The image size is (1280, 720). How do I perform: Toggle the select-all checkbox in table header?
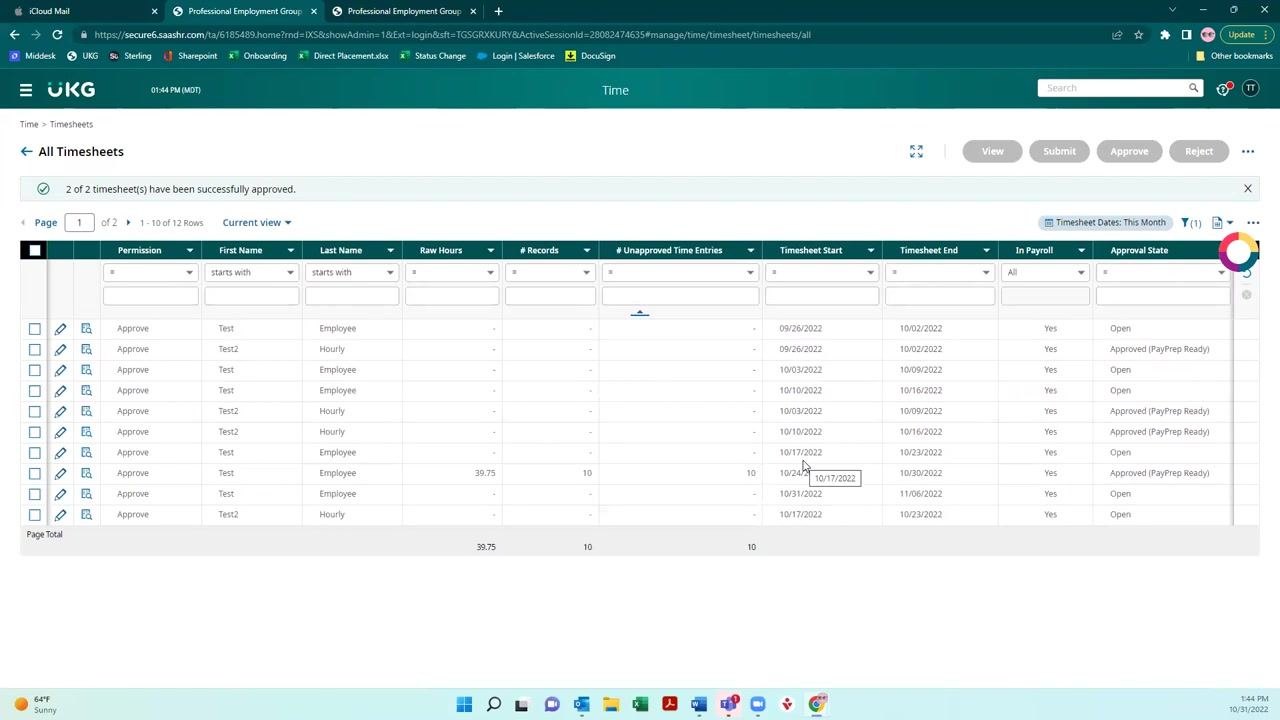click(x=35, y=250)
